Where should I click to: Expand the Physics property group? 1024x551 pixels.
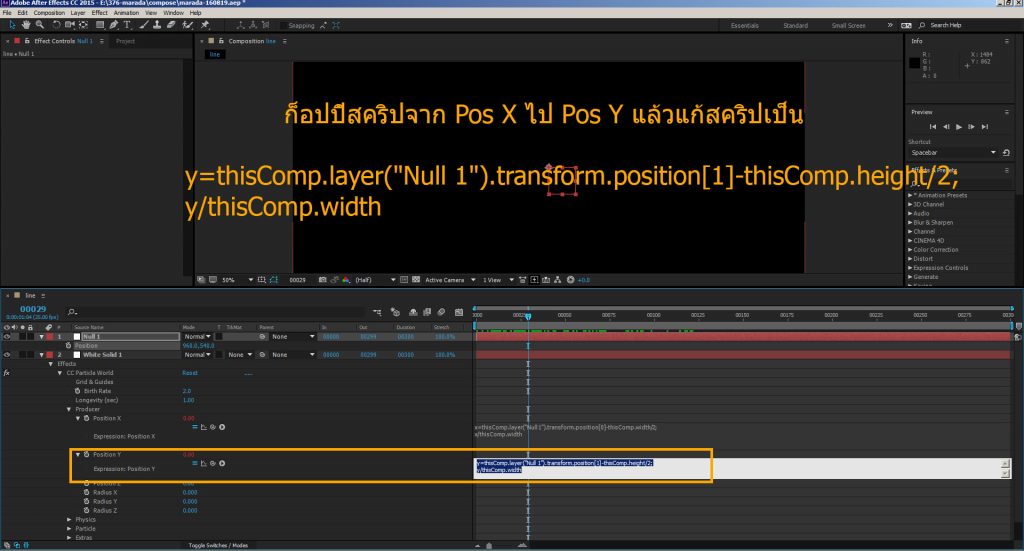tap(70, 519)
